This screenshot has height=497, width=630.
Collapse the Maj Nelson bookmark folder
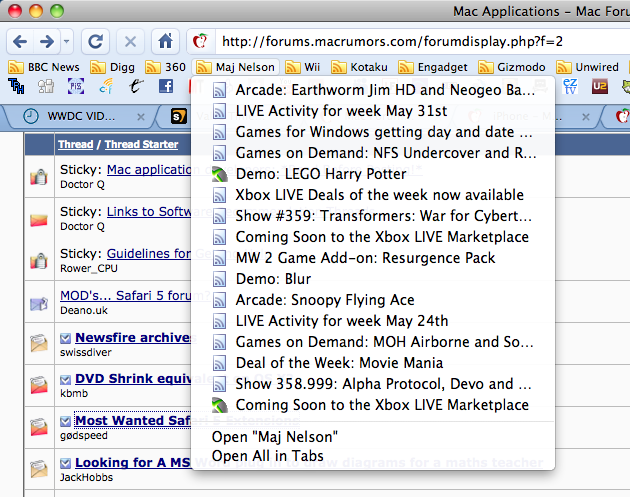click(236, 67)
